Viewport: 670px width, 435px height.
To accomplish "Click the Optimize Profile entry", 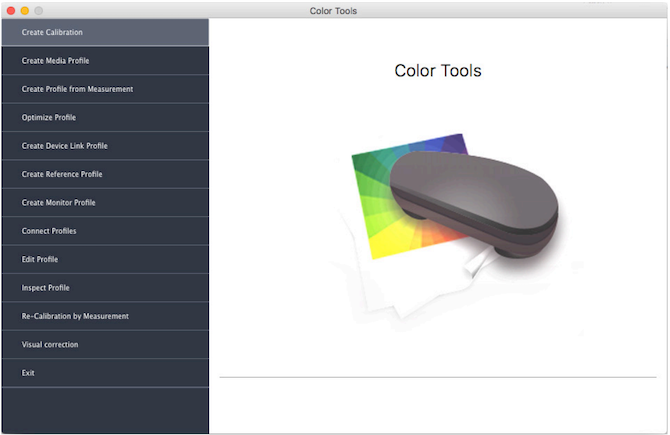I will click(104, 117).
